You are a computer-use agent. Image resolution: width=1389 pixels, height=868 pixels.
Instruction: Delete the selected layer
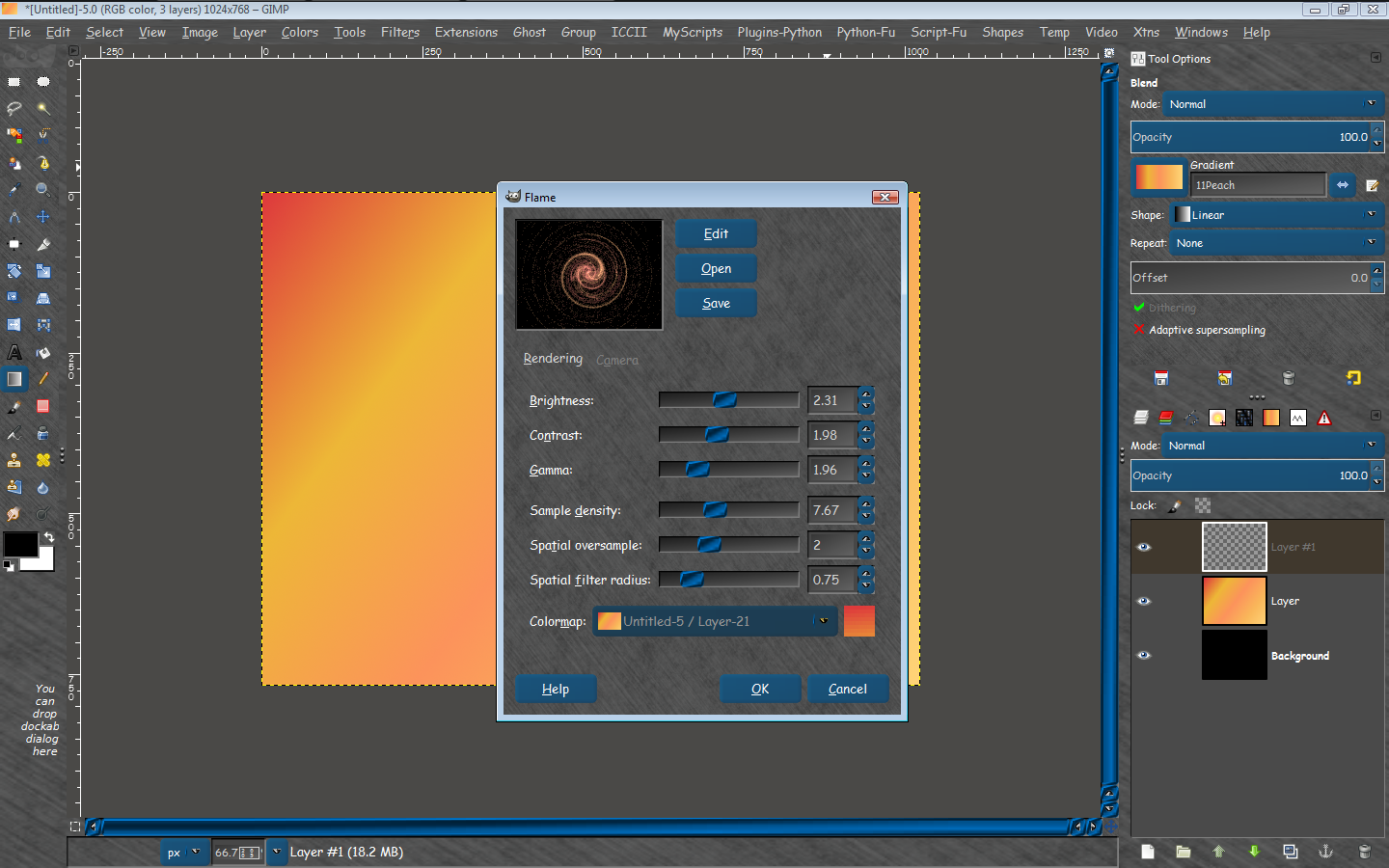tap(1364, 852)
